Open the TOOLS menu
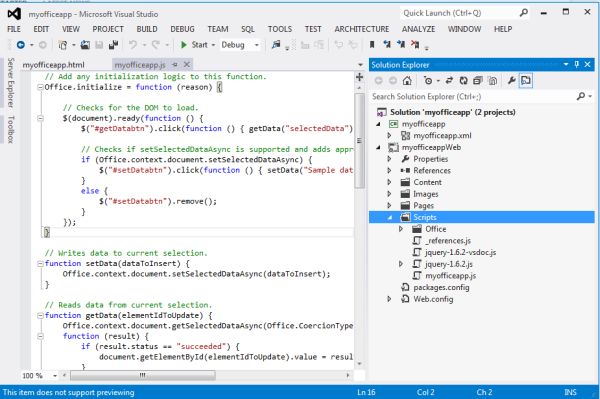 coord(280,29)
